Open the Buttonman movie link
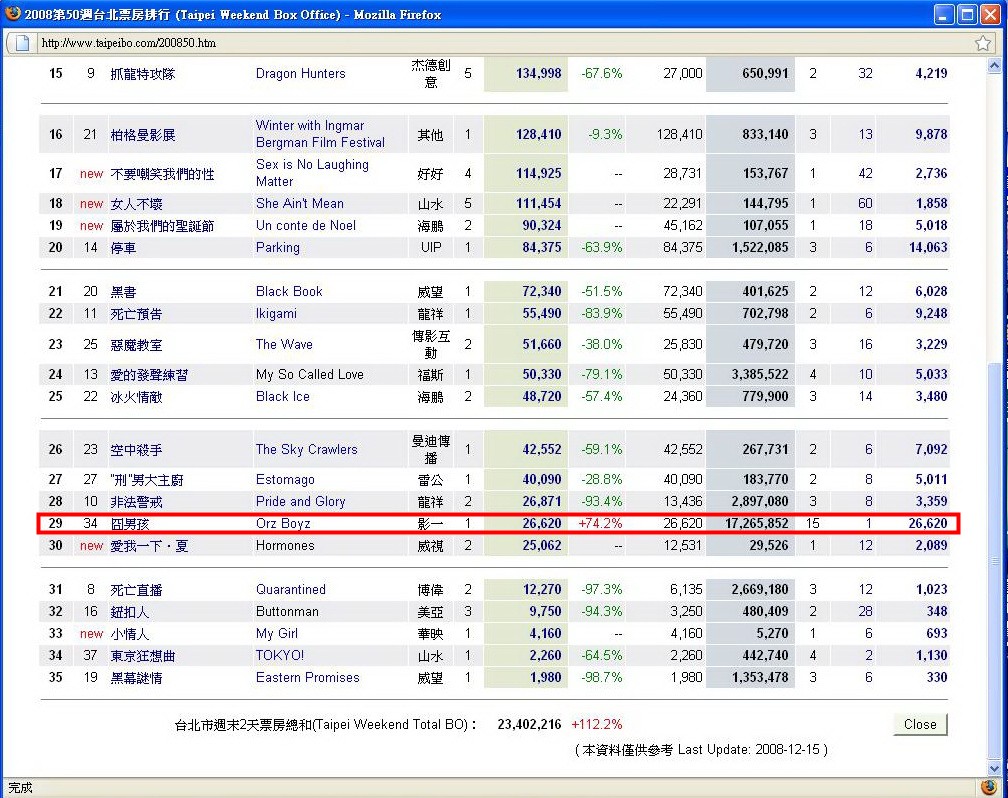The image size is (1008, 798). point(287,611)
